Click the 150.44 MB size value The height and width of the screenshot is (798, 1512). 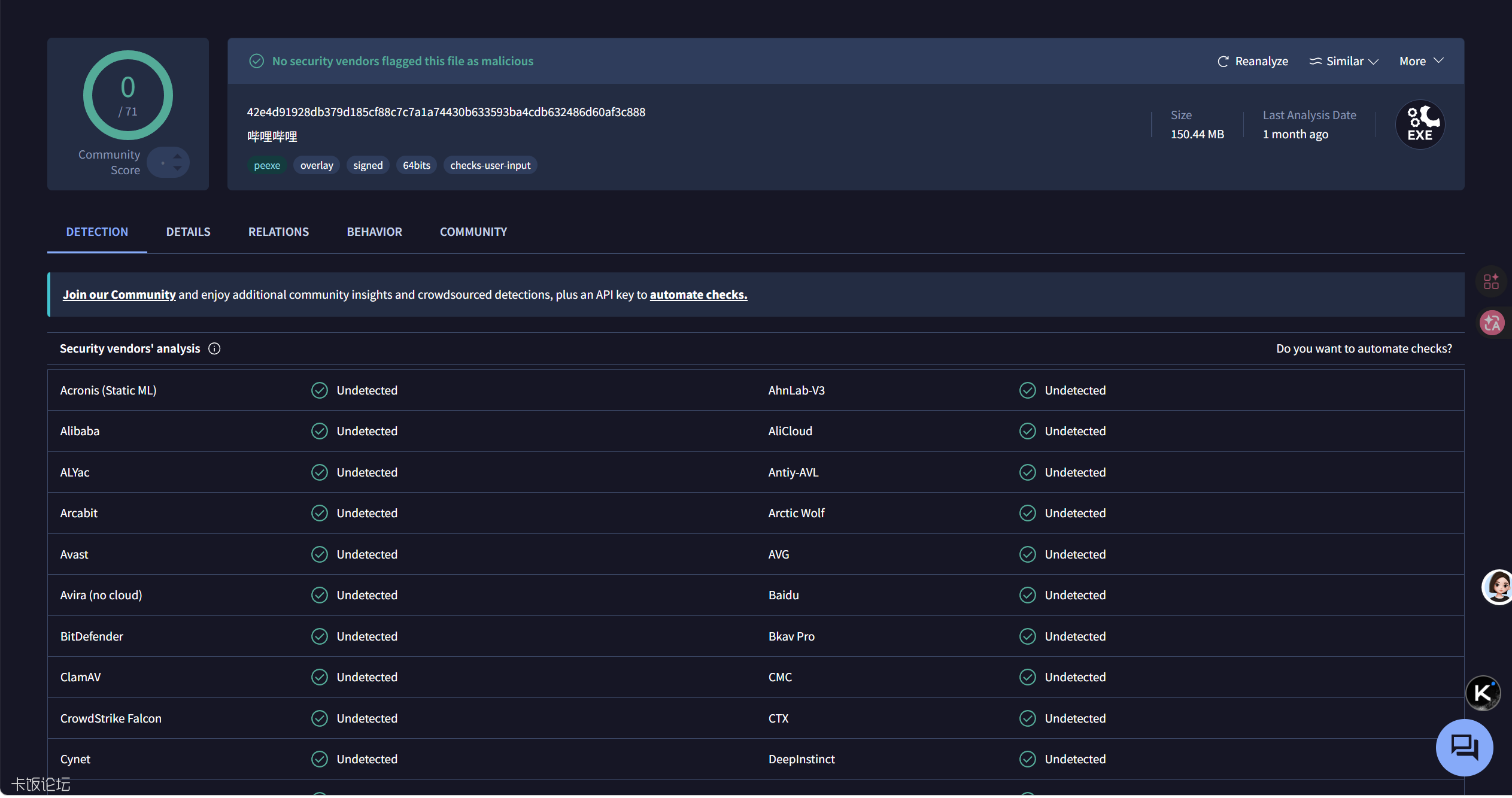coord(1197,134)
